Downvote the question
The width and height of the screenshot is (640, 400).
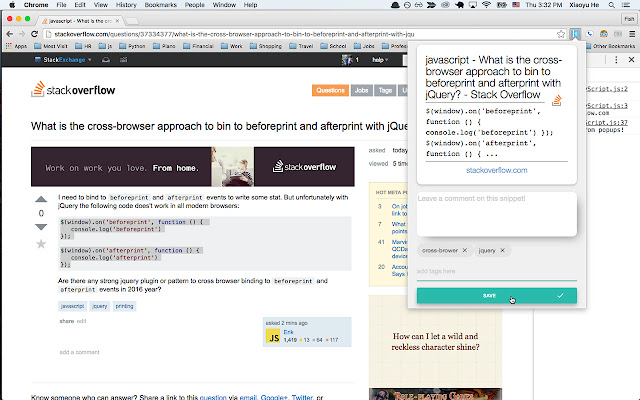click(41, 227)
